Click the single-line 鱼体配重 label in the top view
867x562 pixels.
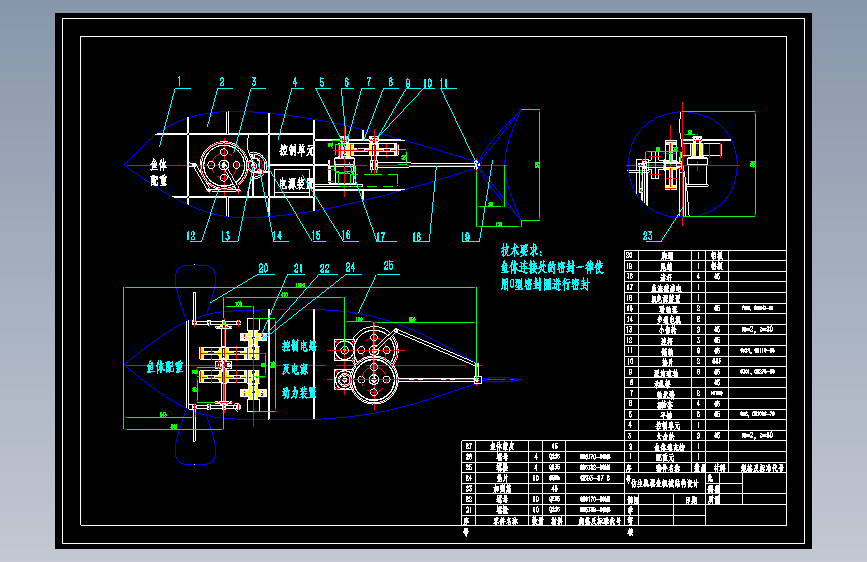pyautogui.click(x=165, y=367)
